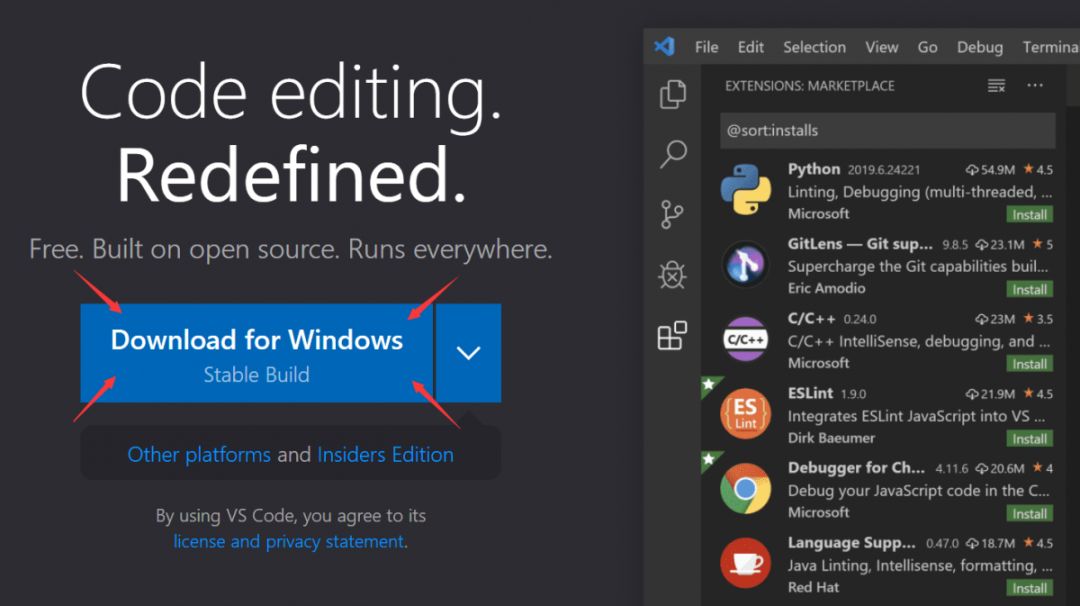Viewport: 1080px width, 606px height.
Task: Open the Debug menu
Action: point(979,47)
